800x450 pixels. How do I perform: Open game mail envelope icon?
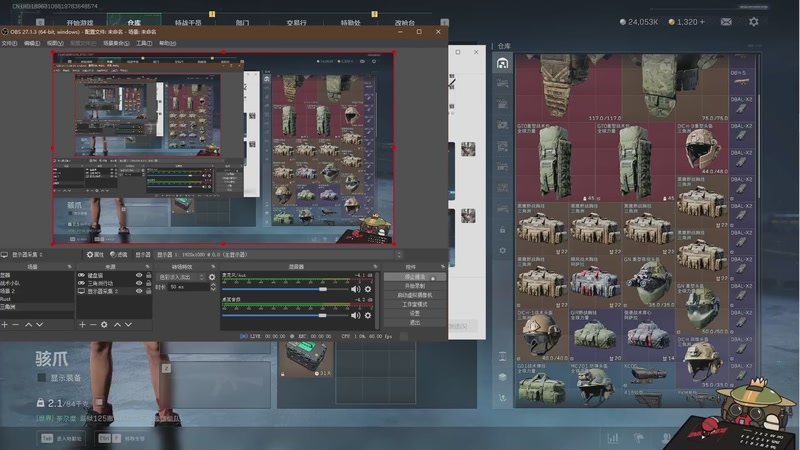[726, 21]
